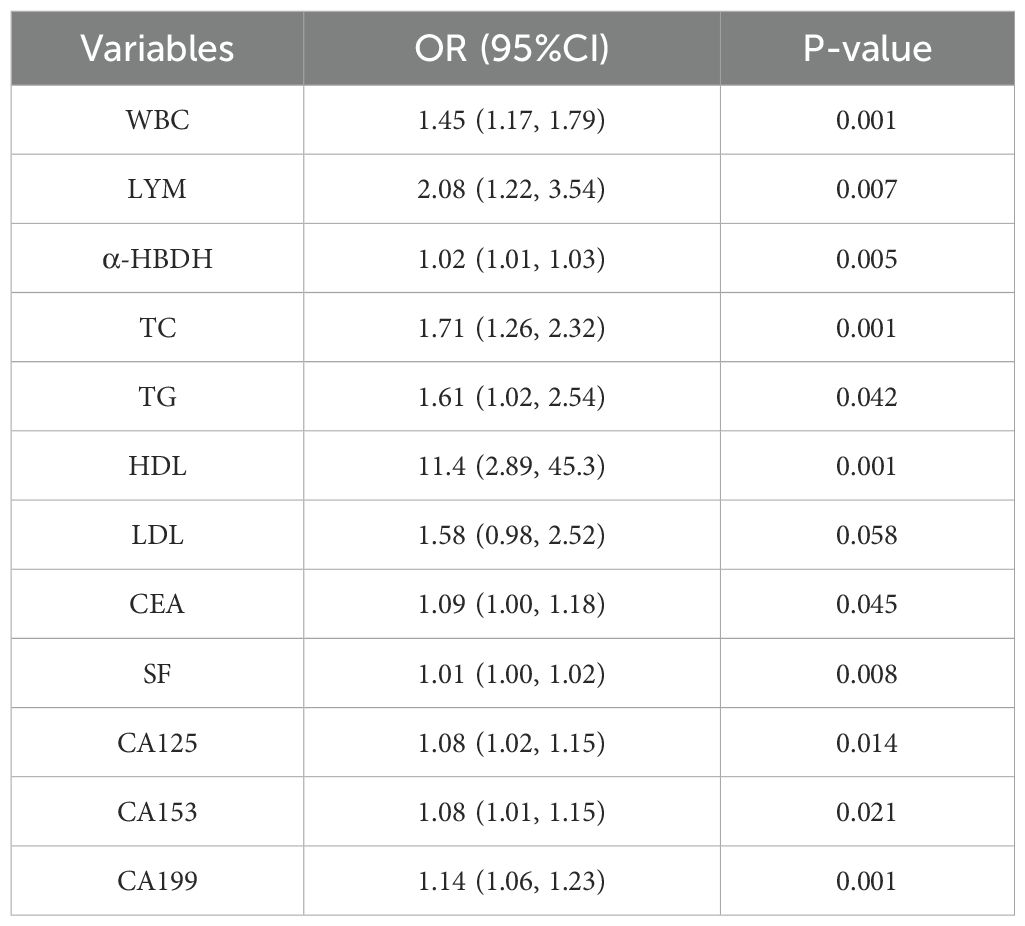Image resolution: width=1025 pixels, height=926 pixels.
Task: Click the SF row label
Action: tap(158, 674)
